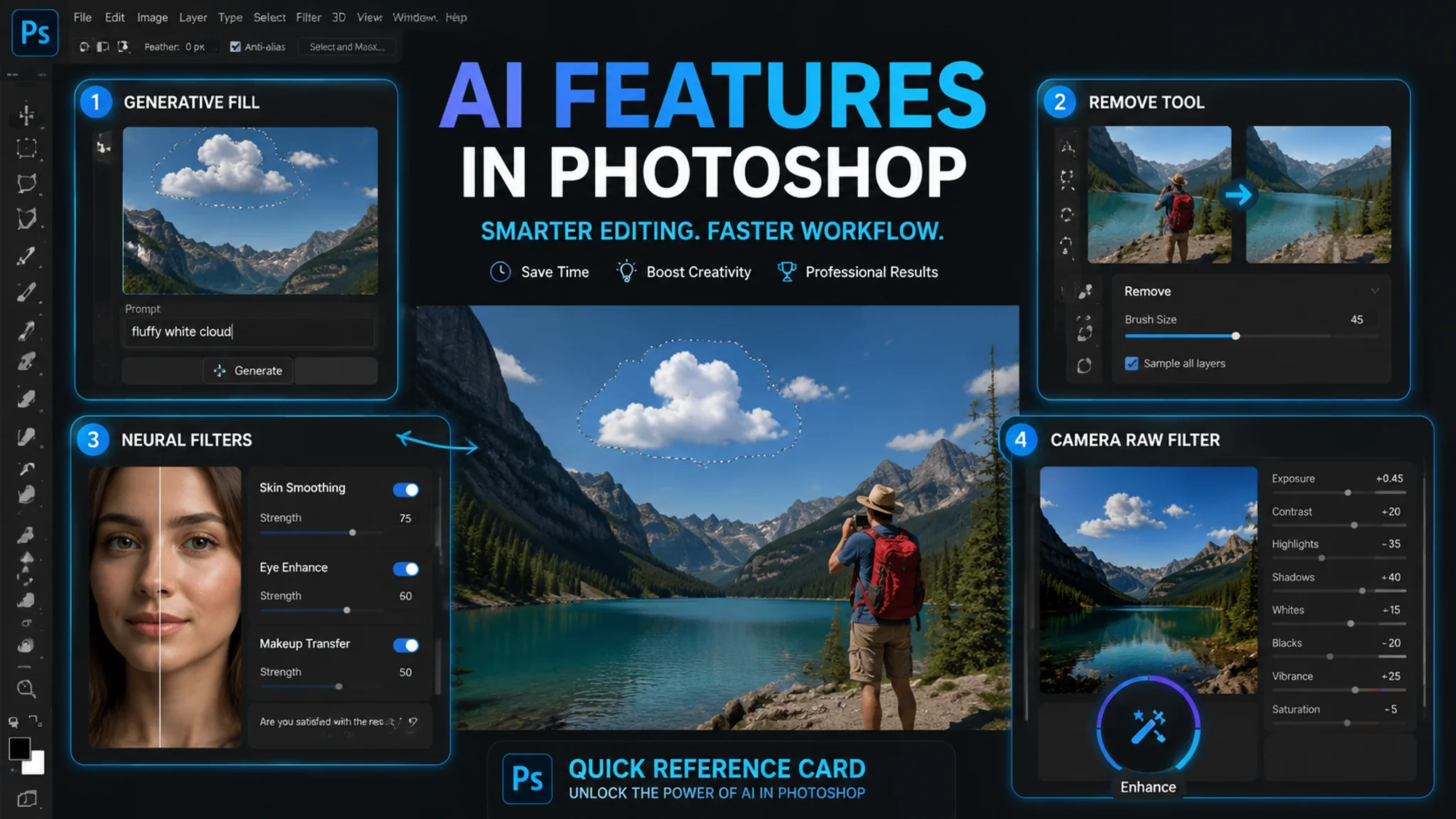This screenshot has width=1456, height=819.
Task: Click the Blacks slider
Action: coord(1339,656)
